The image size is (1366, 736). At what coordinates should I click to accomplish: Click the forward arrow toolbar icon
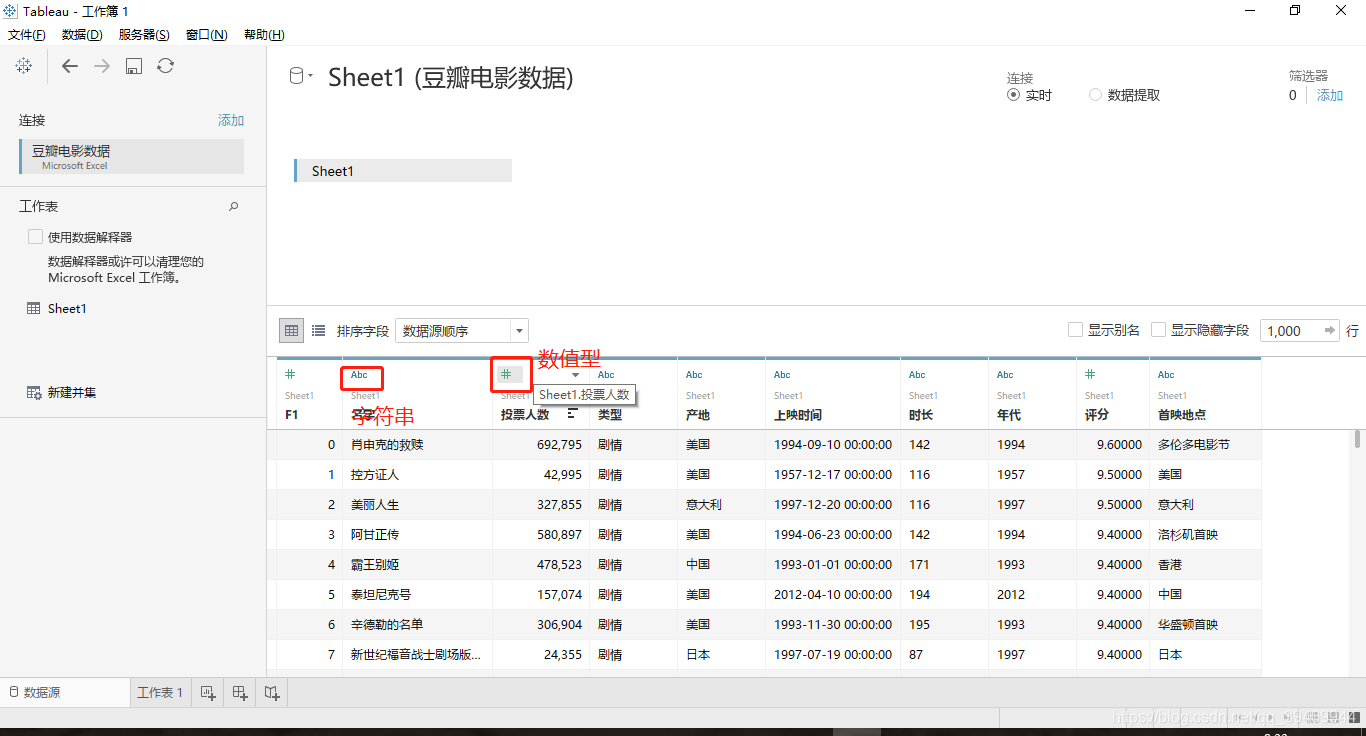point(102,66)
